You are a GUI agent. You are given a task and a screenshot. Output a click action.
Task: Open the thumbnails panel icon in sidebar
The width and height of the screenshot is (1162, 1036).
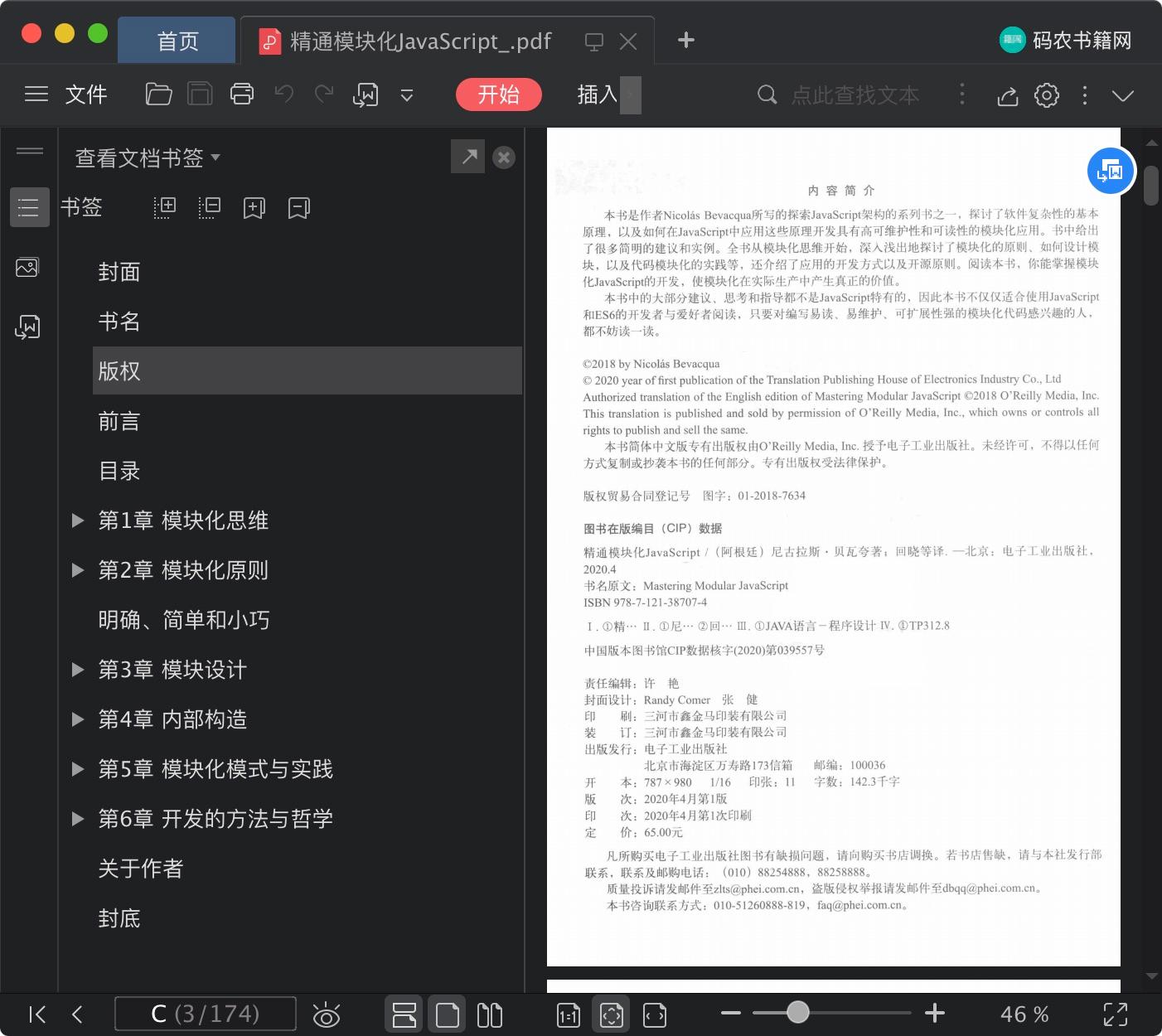pyautogui.click(x=27, y=268)
